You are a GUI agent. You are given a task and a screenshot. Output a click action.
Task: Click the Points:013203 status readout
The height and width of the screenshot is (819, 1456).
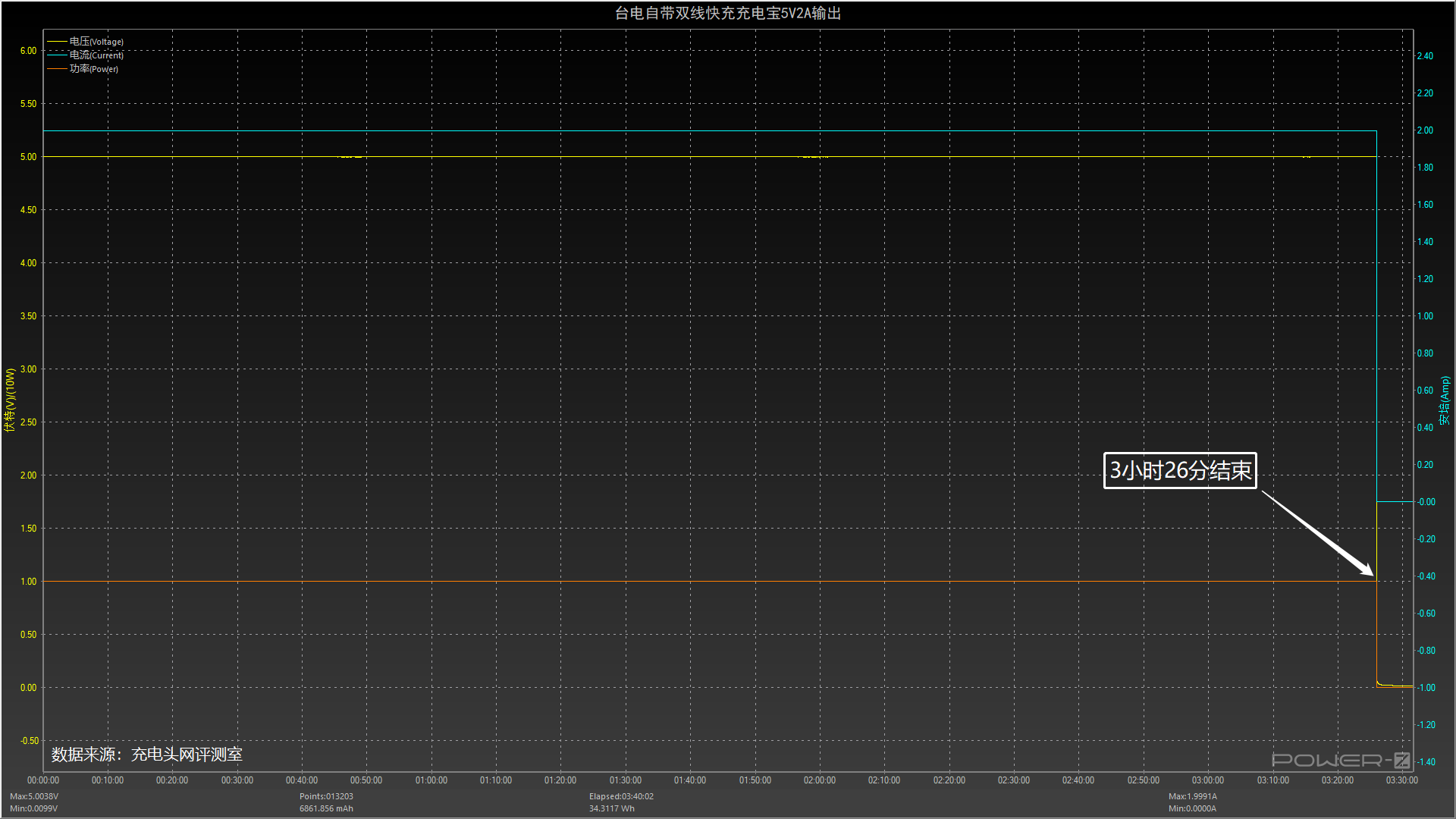coord(326,796)
